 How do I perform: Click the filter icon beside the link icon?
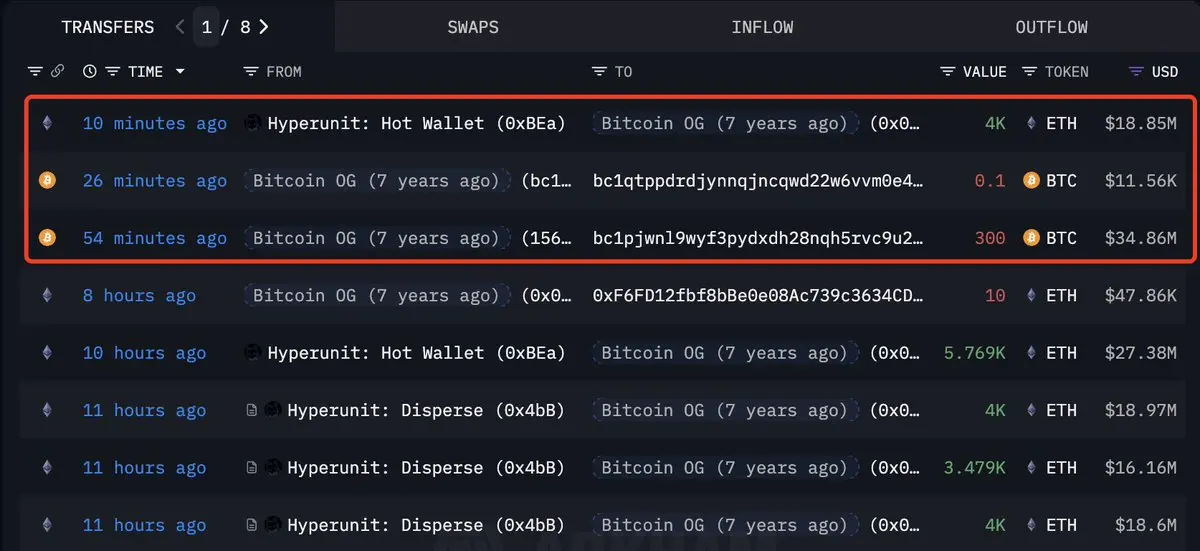pyautogui.click(x=35, y=72)
